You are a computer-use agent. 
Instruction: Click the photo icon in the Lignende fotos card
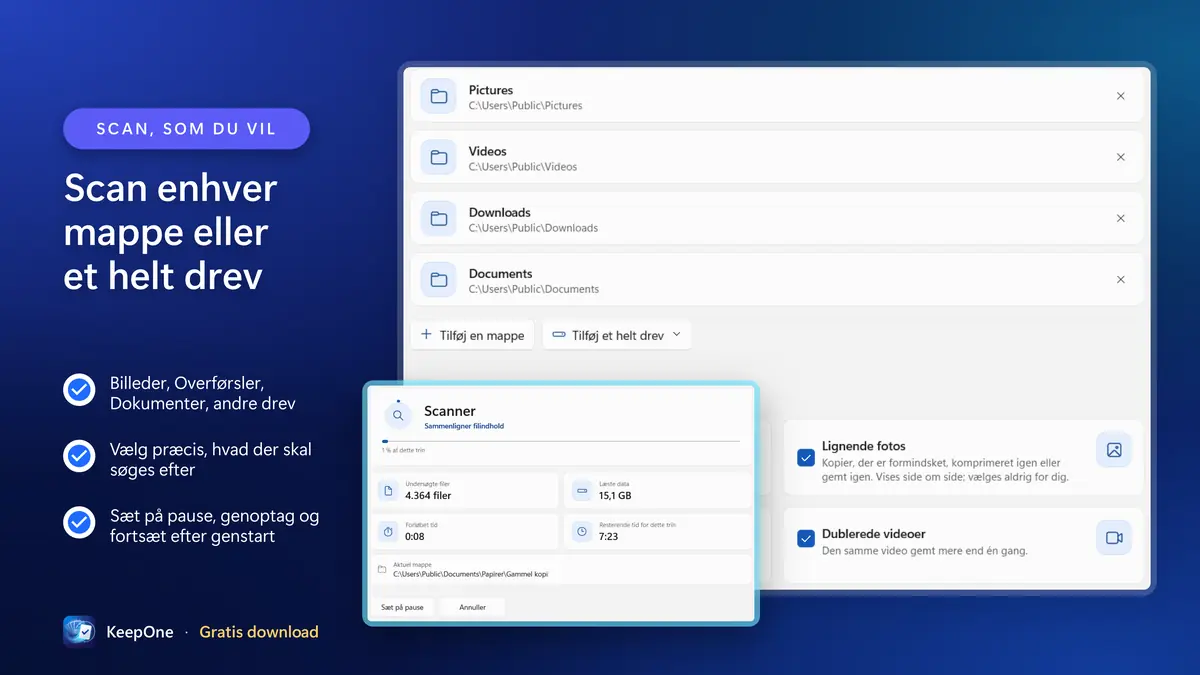(1114, 450)
